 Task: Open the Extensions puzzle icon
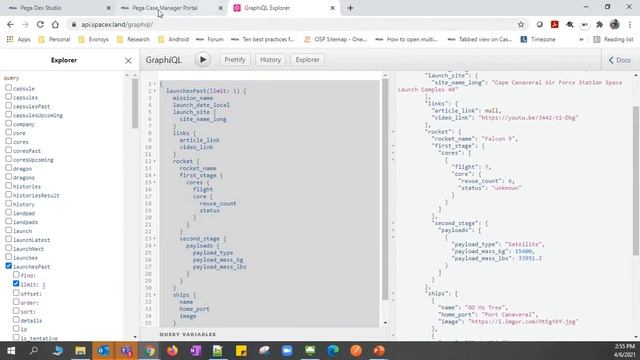point(599,24)
